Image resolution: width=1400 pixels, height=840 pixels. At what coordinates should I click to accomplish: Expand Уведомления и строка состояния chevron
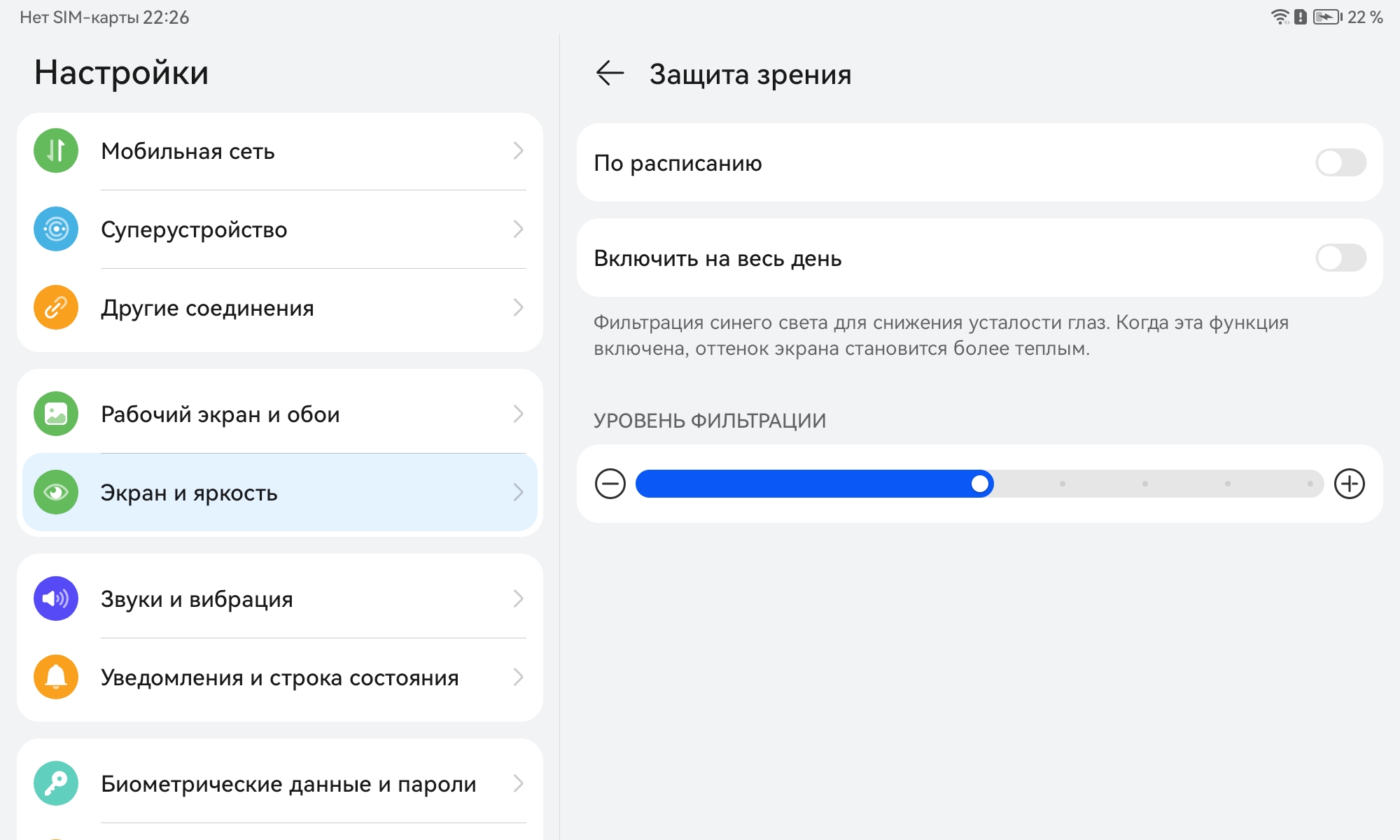tap(519, 678)
